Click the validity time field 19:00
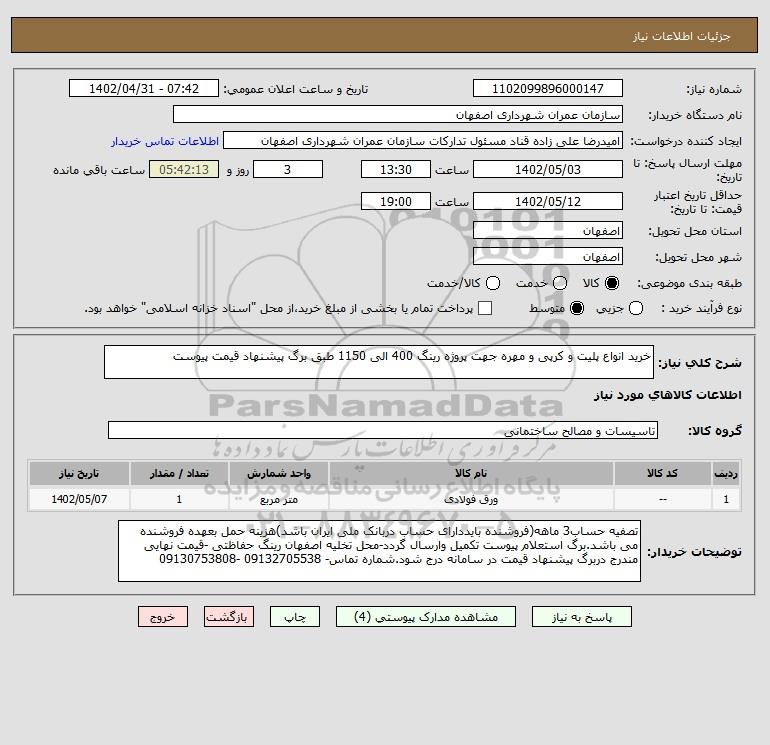This screenshot has width=770, height=745. tap(396, 201)
